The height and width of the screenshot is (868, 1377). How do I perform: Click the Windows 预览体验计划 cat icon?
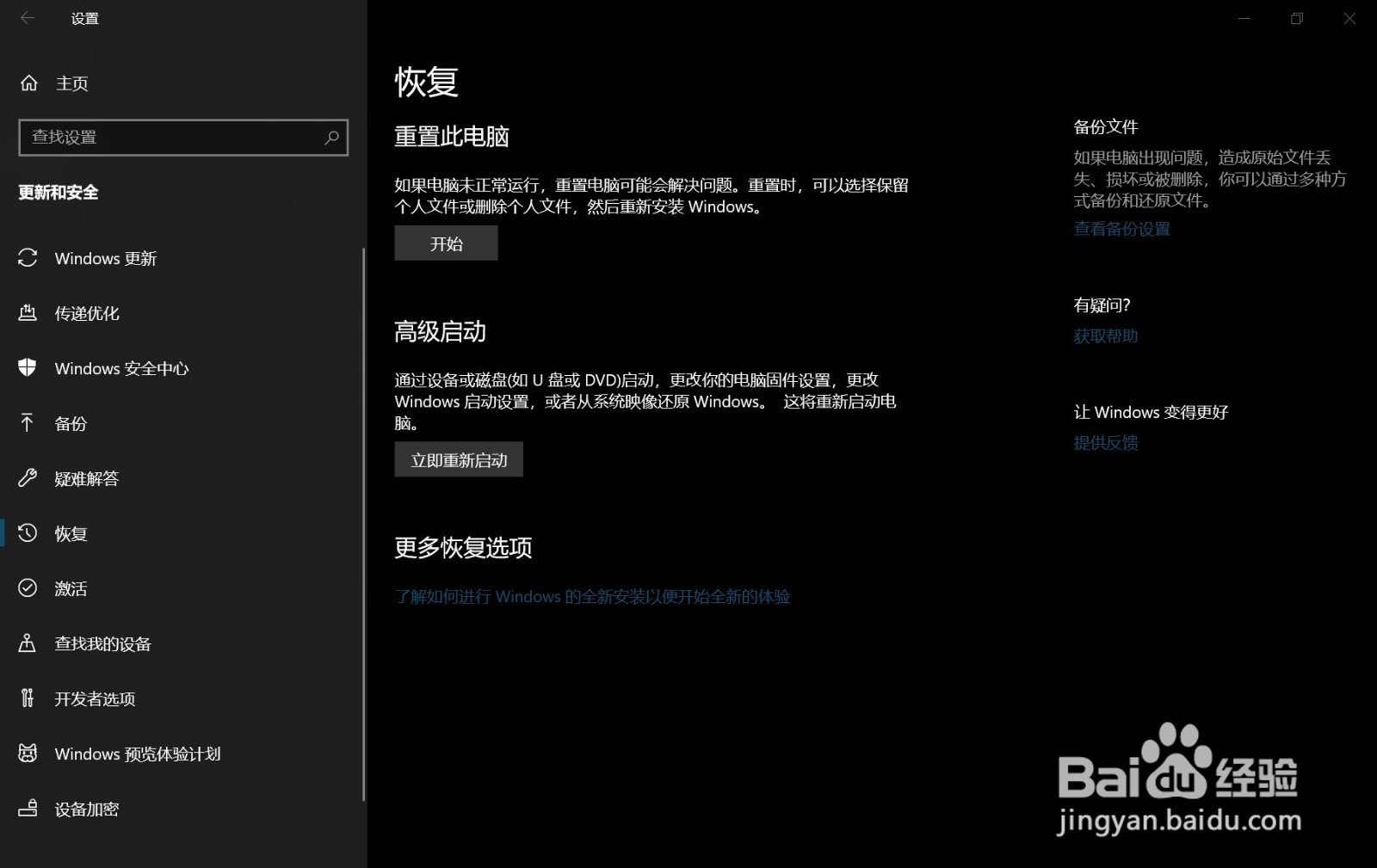click(x=28, y=754)
